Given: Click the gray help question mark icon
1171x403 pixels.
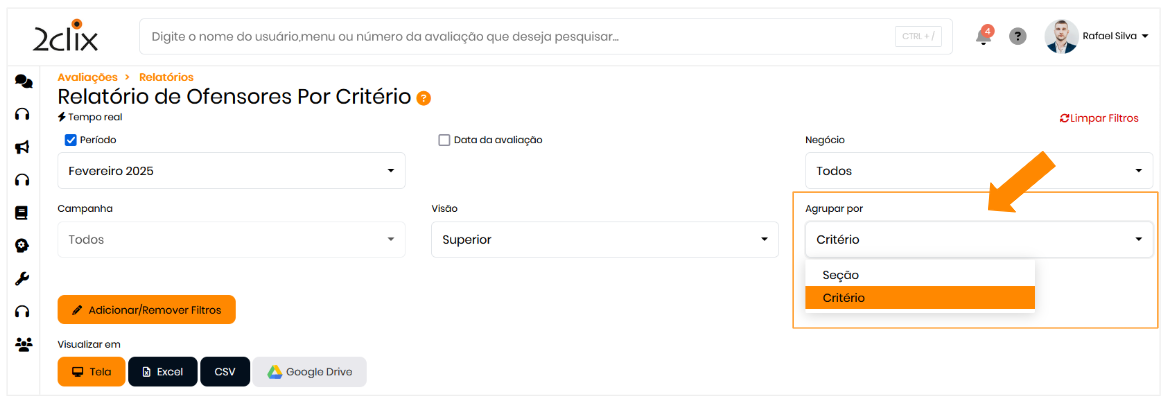Looking at the screenshot, I should pos(1018,37).
